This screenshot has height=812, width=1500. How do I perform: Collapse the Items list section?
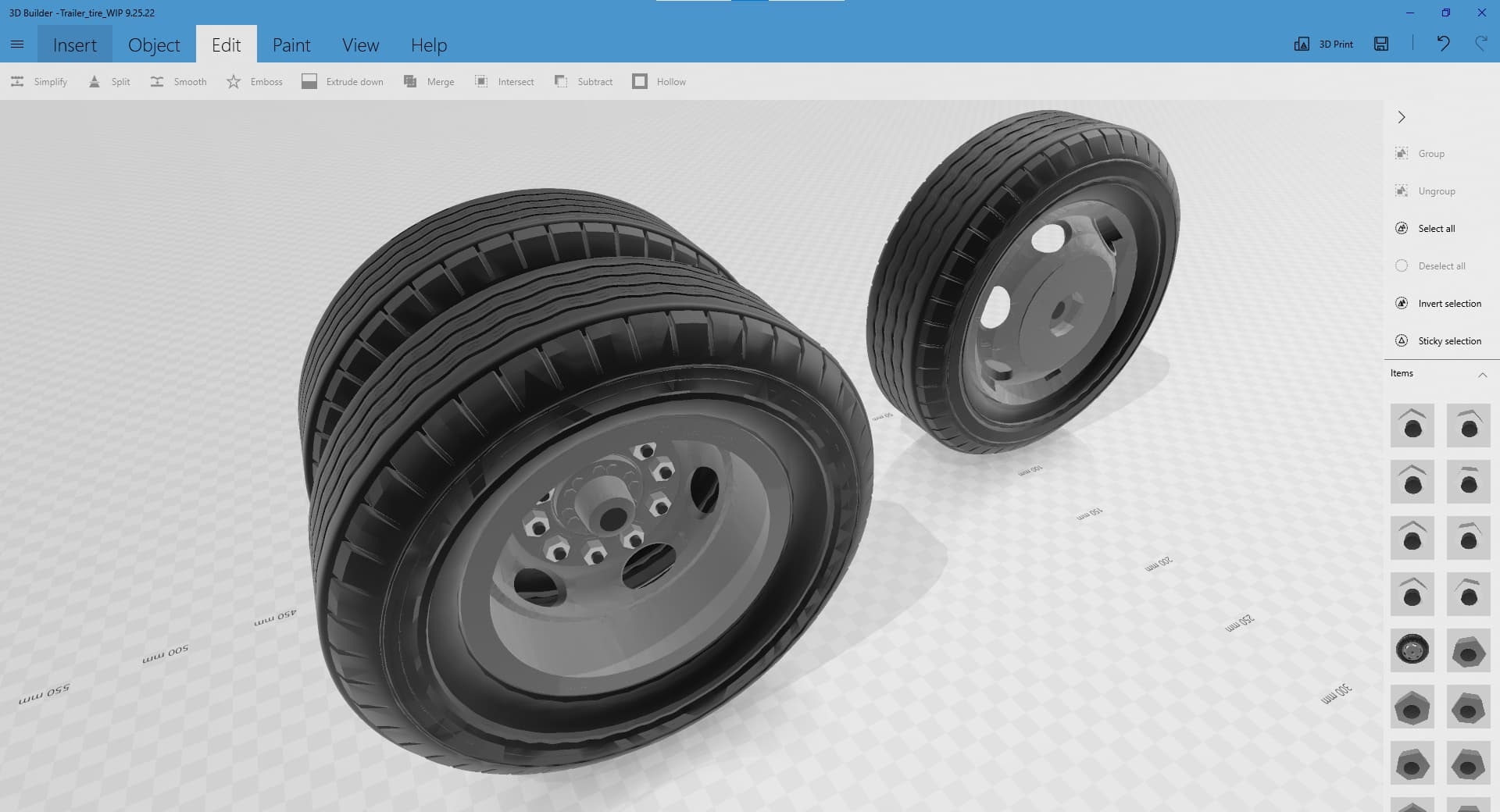pyautogui.click(x=1482, y=375)
